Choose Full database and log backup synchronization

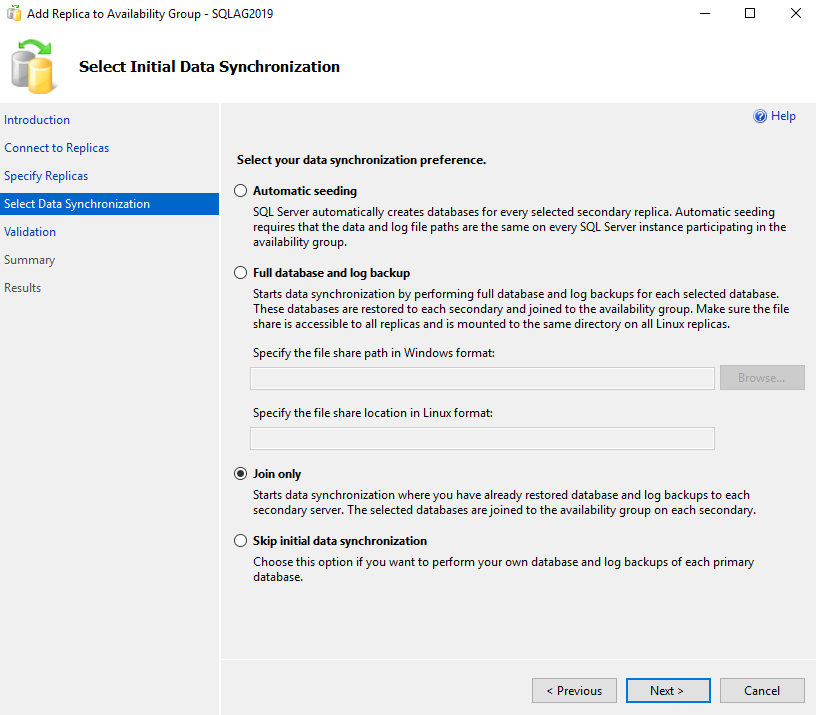[240, 272]
